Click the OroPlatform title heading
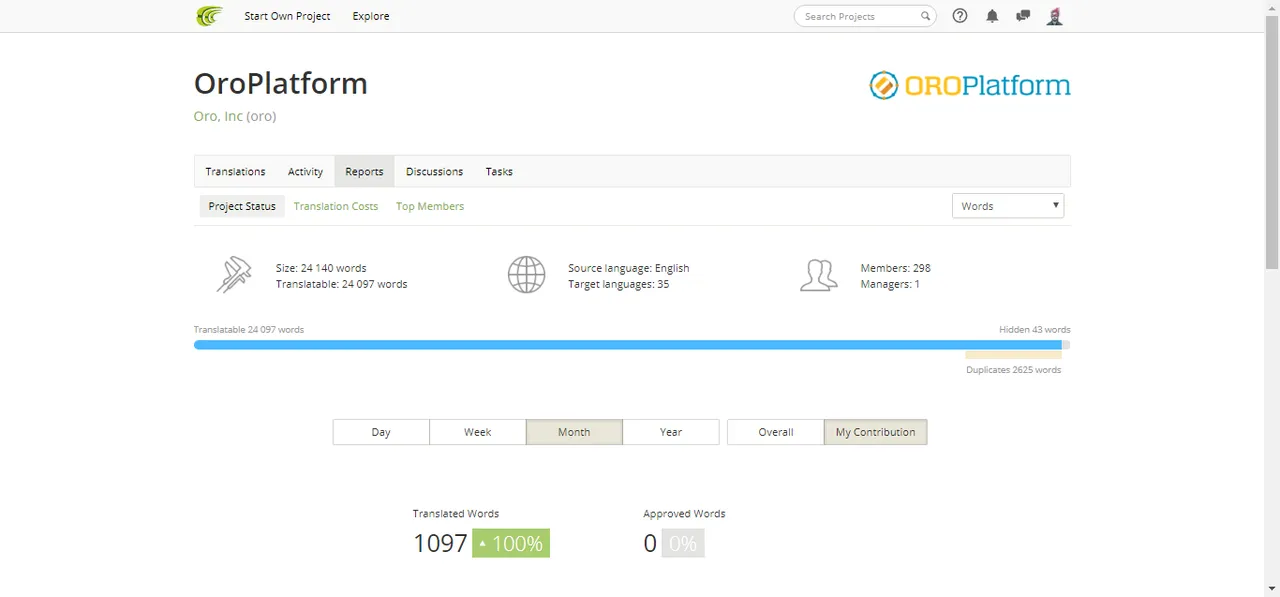 coord(281,83)
